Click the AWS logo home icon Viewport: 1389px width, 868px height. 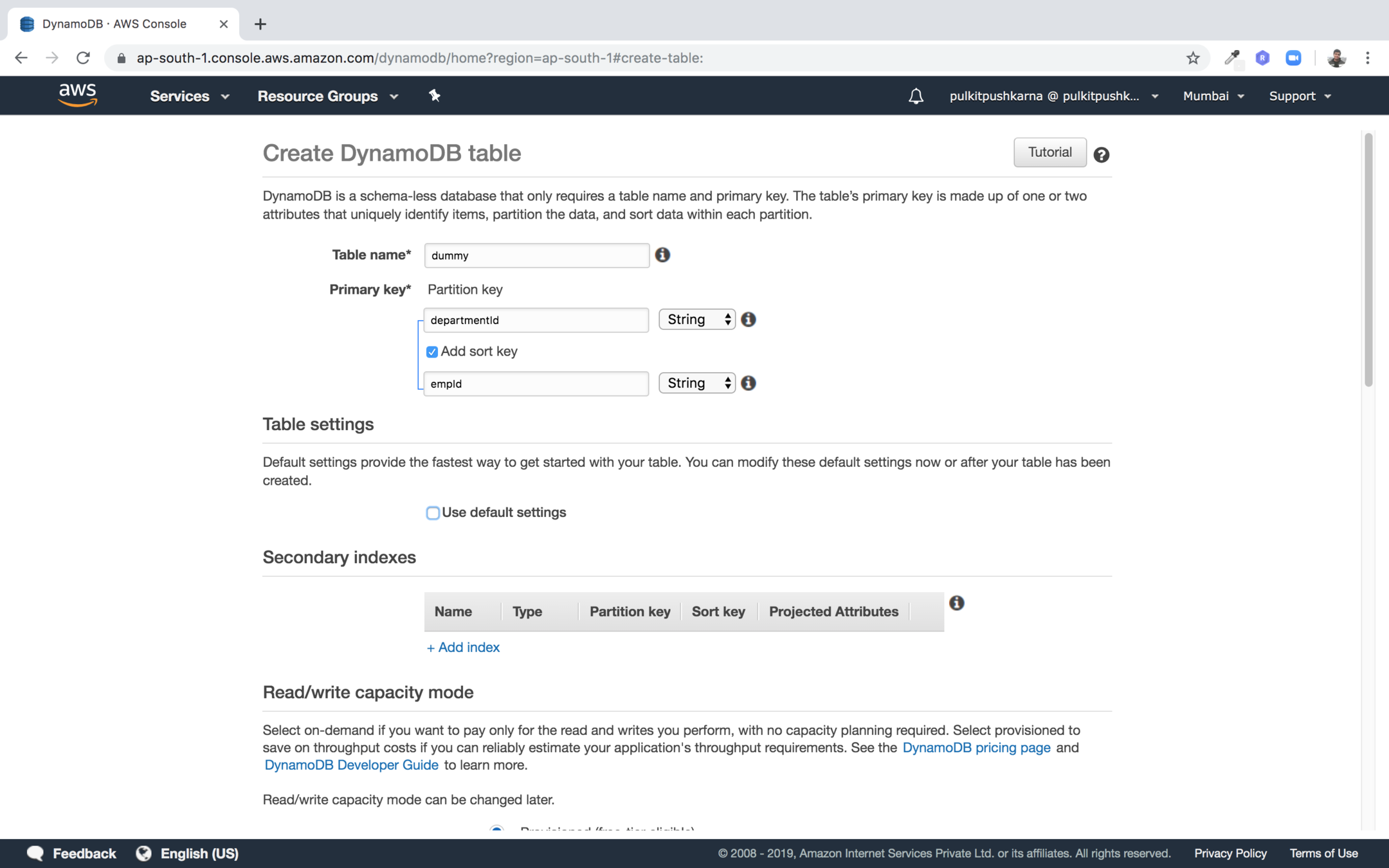pyautogui.click(x=77, y=95)
